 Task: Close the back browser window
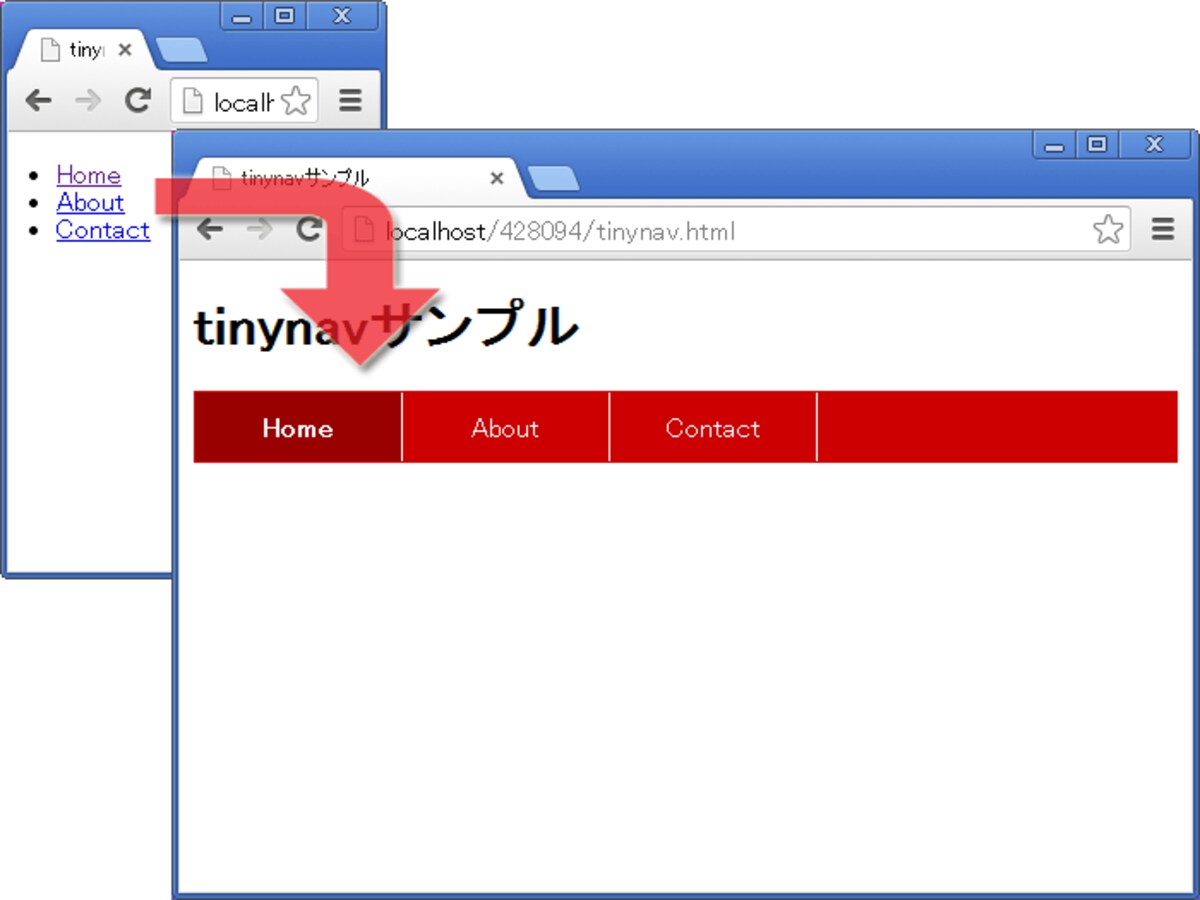[342, 16]
